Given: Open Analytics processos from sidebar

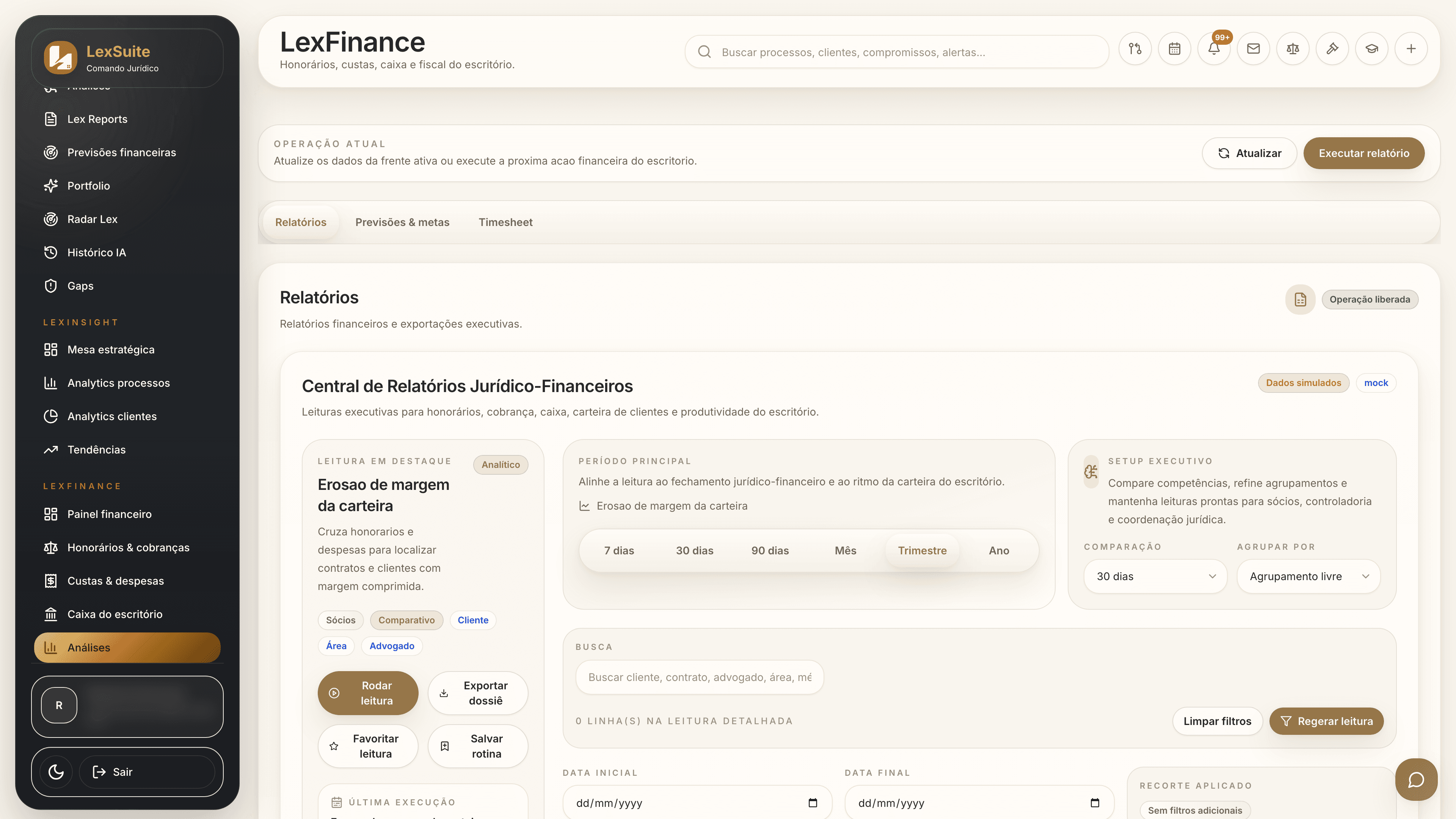Looking at the screenshot, I should pyautogui.click(x=118, y=383).
